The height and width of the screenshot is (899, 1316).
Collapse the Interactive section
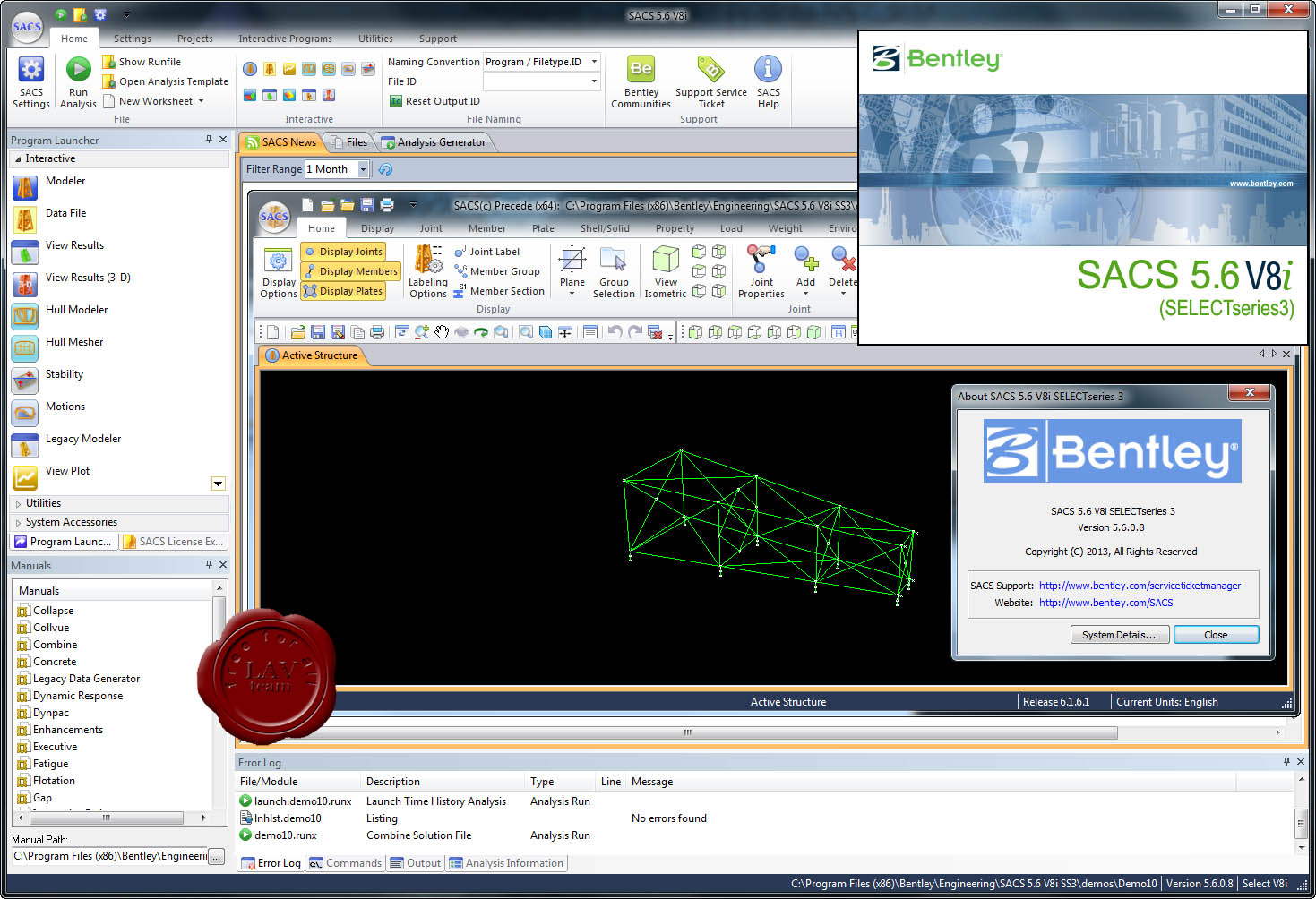coord(18,158)
